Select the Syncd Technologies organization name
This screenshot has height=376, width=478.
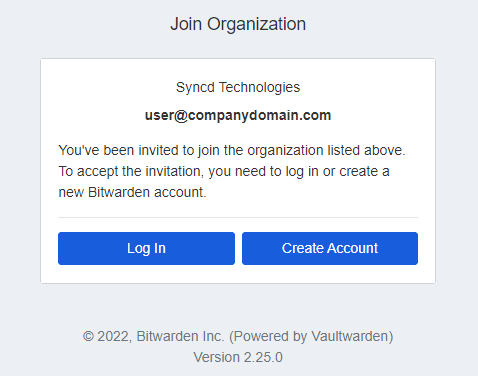point(238,87)
